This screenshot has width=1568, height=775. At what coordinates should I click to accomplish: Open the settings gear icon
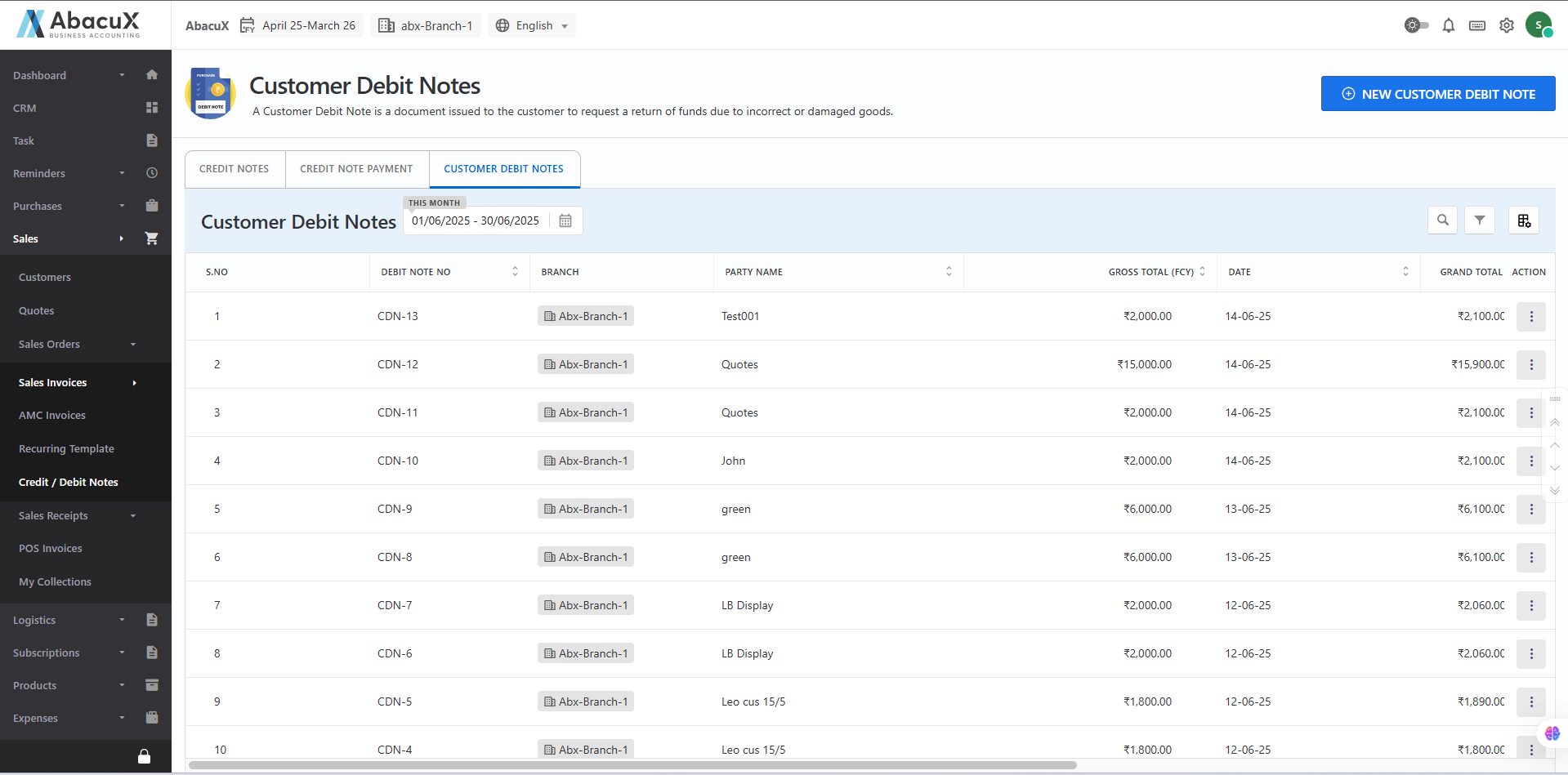point(1506,25)
